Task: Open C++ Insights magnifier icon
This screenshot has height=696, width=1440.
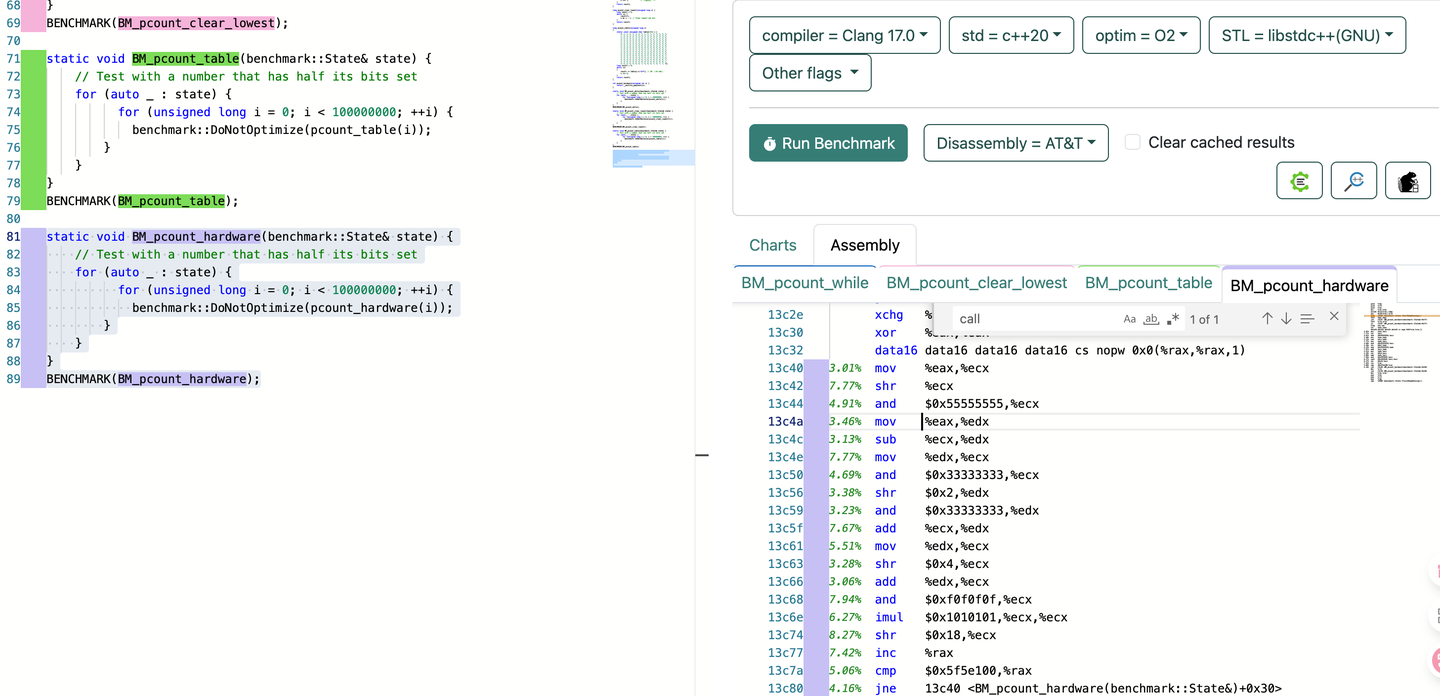Action: (x=1354, y=181)
